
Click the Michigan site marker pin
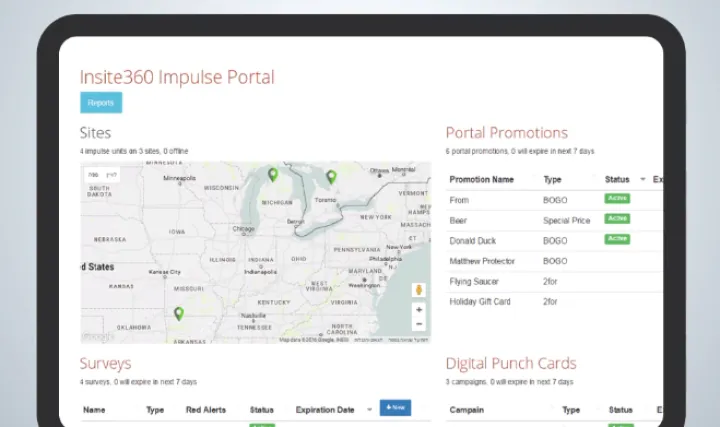(x=273, y=175)
